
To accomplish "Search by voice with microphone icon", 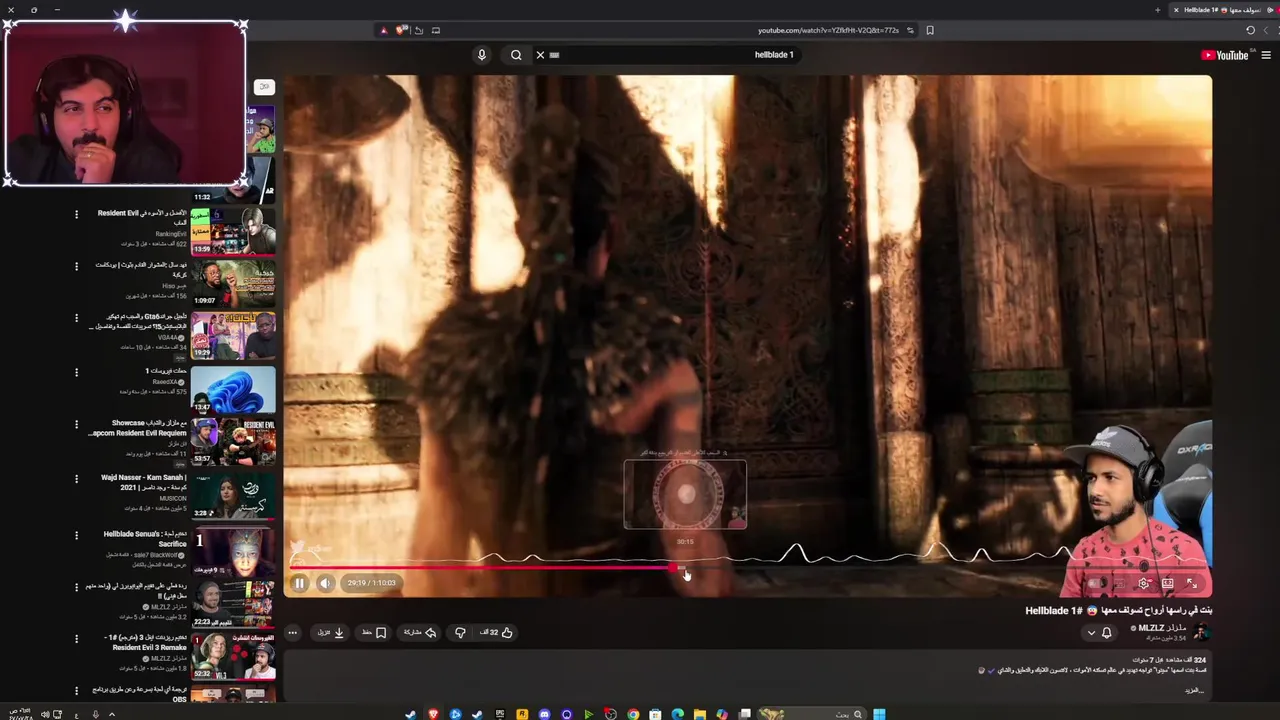I will pyautogui.click(x=481, y=55).
